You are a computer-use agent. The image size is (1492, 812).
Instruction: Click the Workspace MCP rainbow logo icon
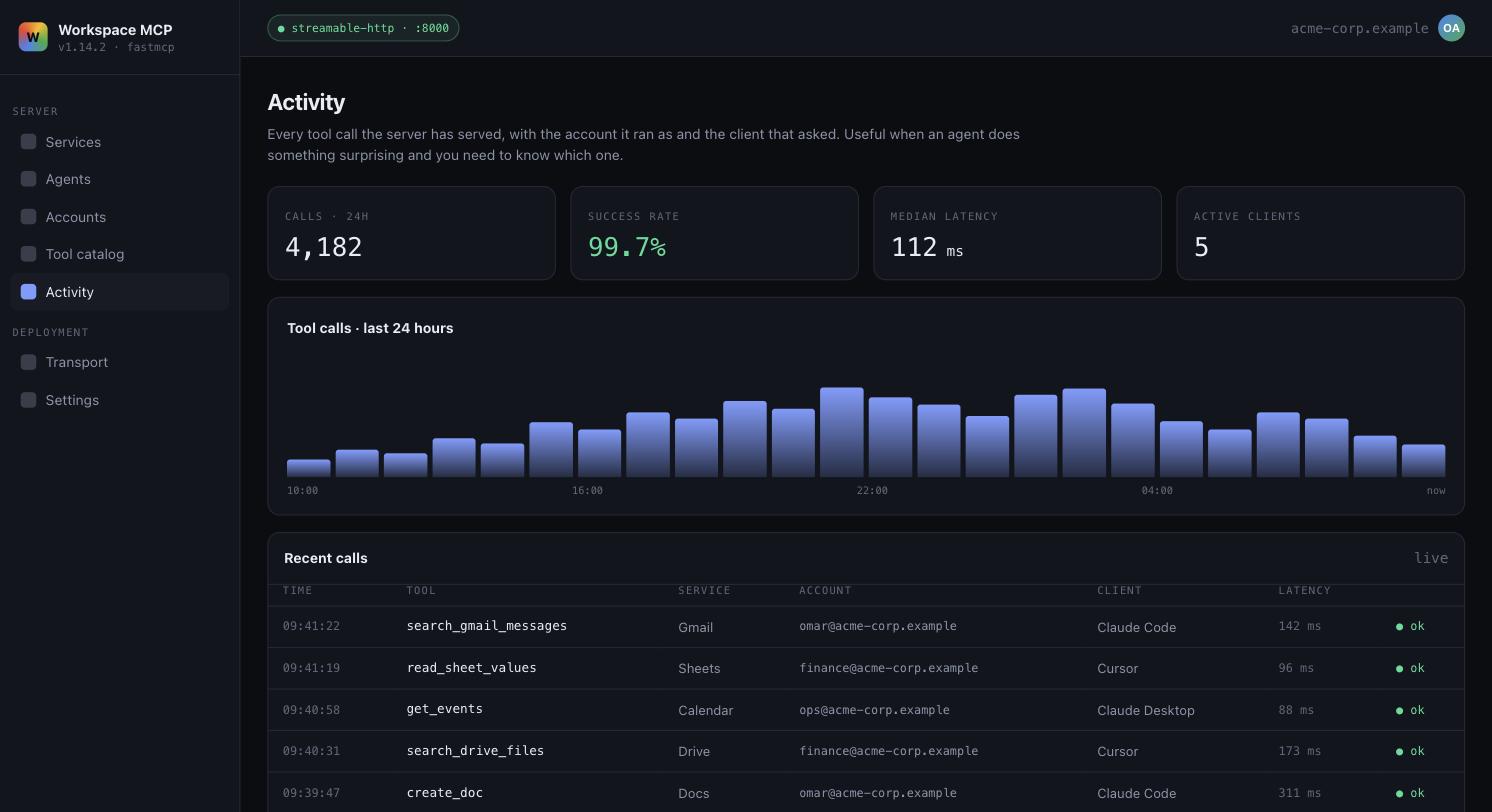33,37
